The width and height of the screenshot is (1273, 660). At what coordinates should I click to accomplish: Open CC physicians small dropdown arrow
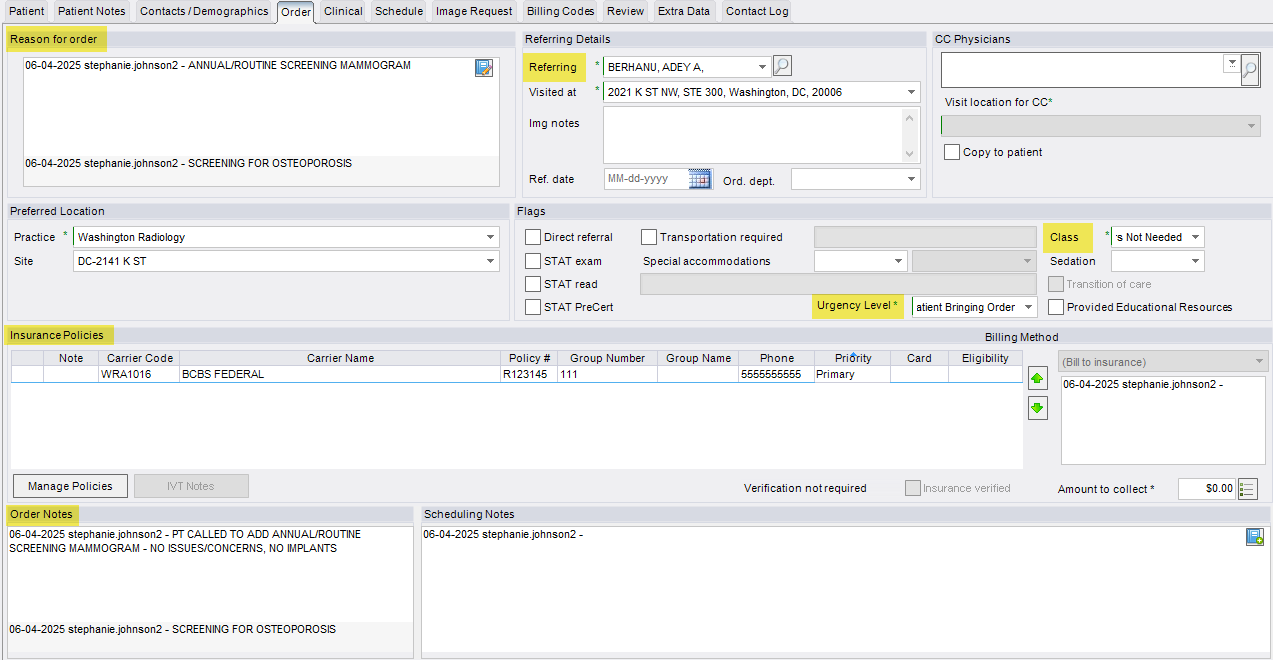[x=1231, y=62]
